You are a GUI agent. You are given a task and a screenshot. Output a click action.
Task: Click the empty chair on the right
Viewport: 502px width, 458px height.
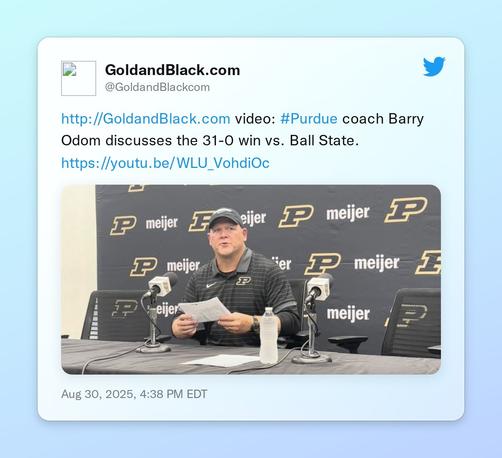click(412, 322)
